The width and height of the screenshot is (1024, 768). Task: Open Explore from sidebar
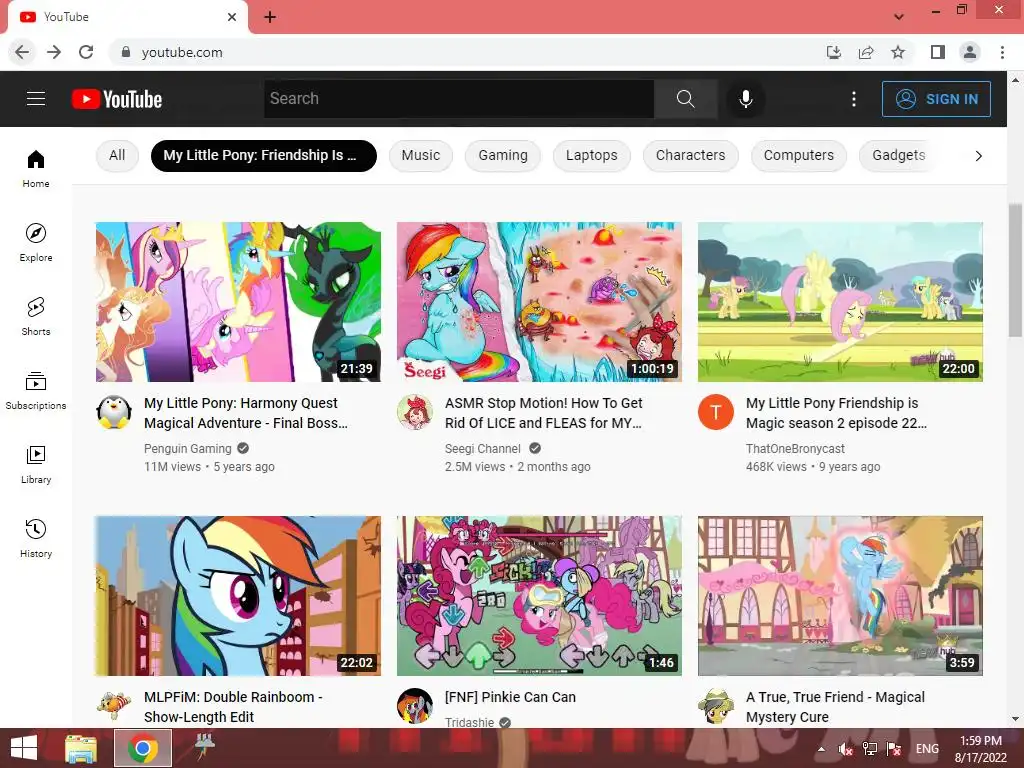(x=36, y=242)
